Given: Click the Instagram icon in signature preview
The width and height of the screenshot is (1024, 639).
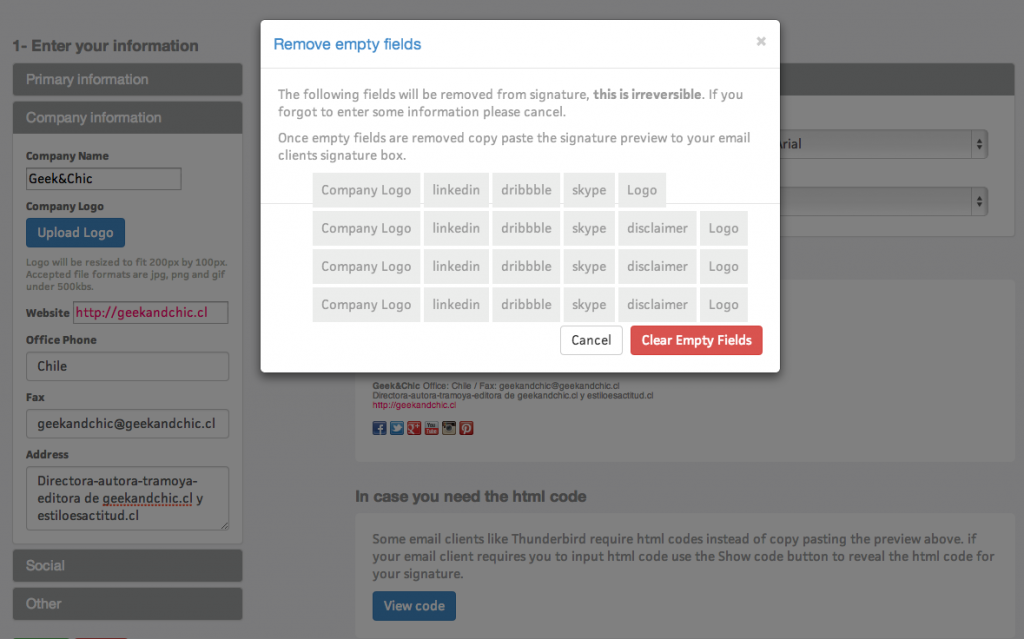Looking at the screenshot, I should coord(449,428).
